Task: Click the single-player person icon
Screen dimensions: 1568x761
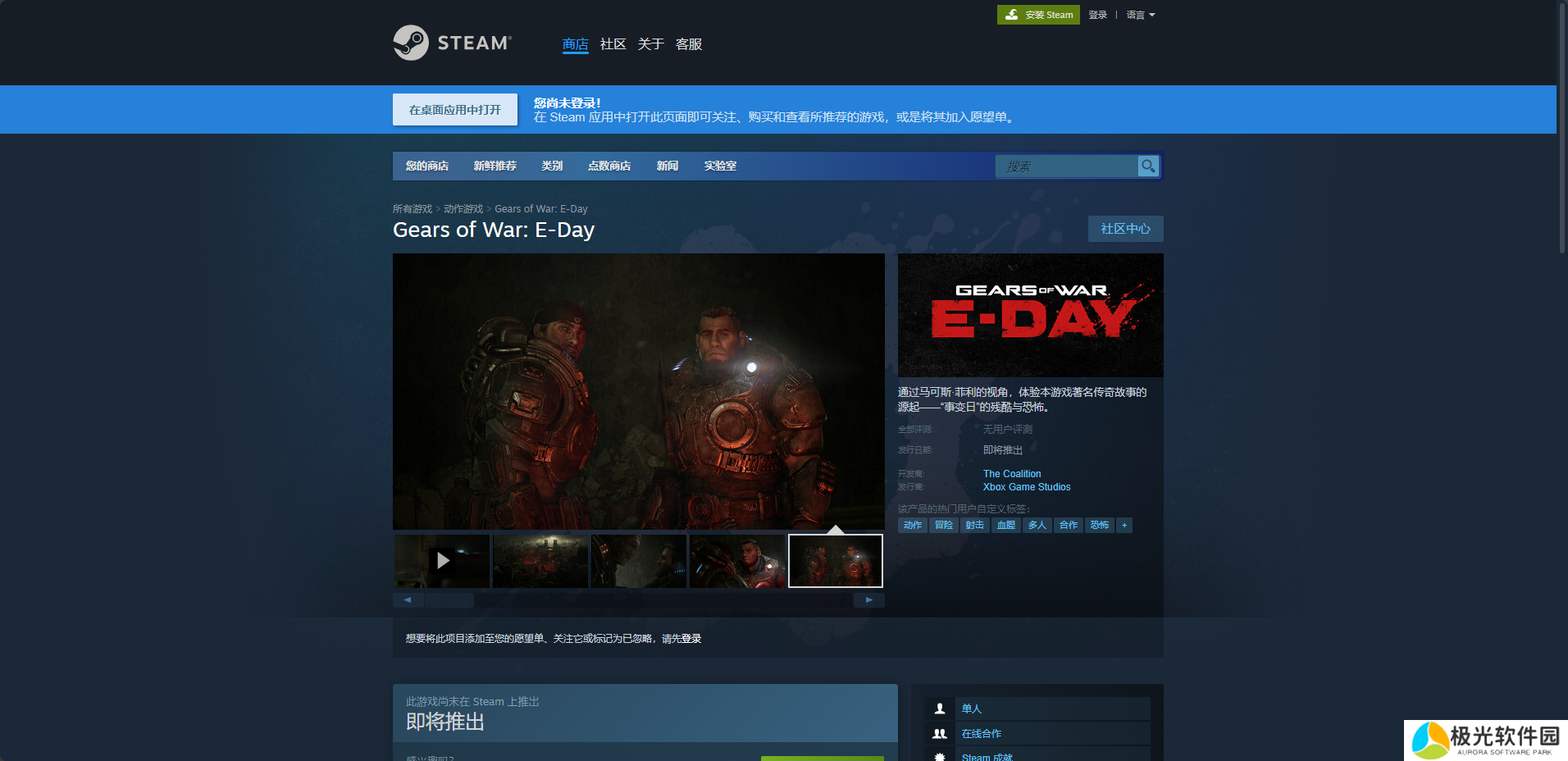Action: (940, 709)
